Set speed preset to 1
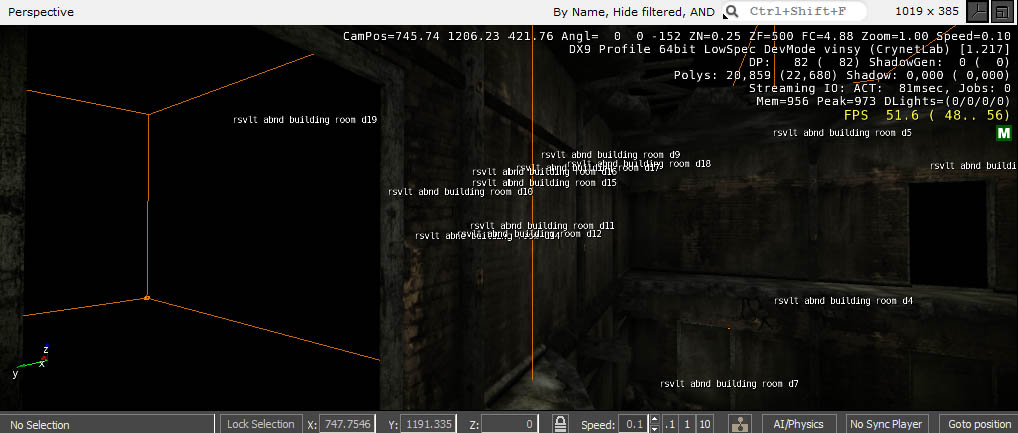 (x=687, y=425)
